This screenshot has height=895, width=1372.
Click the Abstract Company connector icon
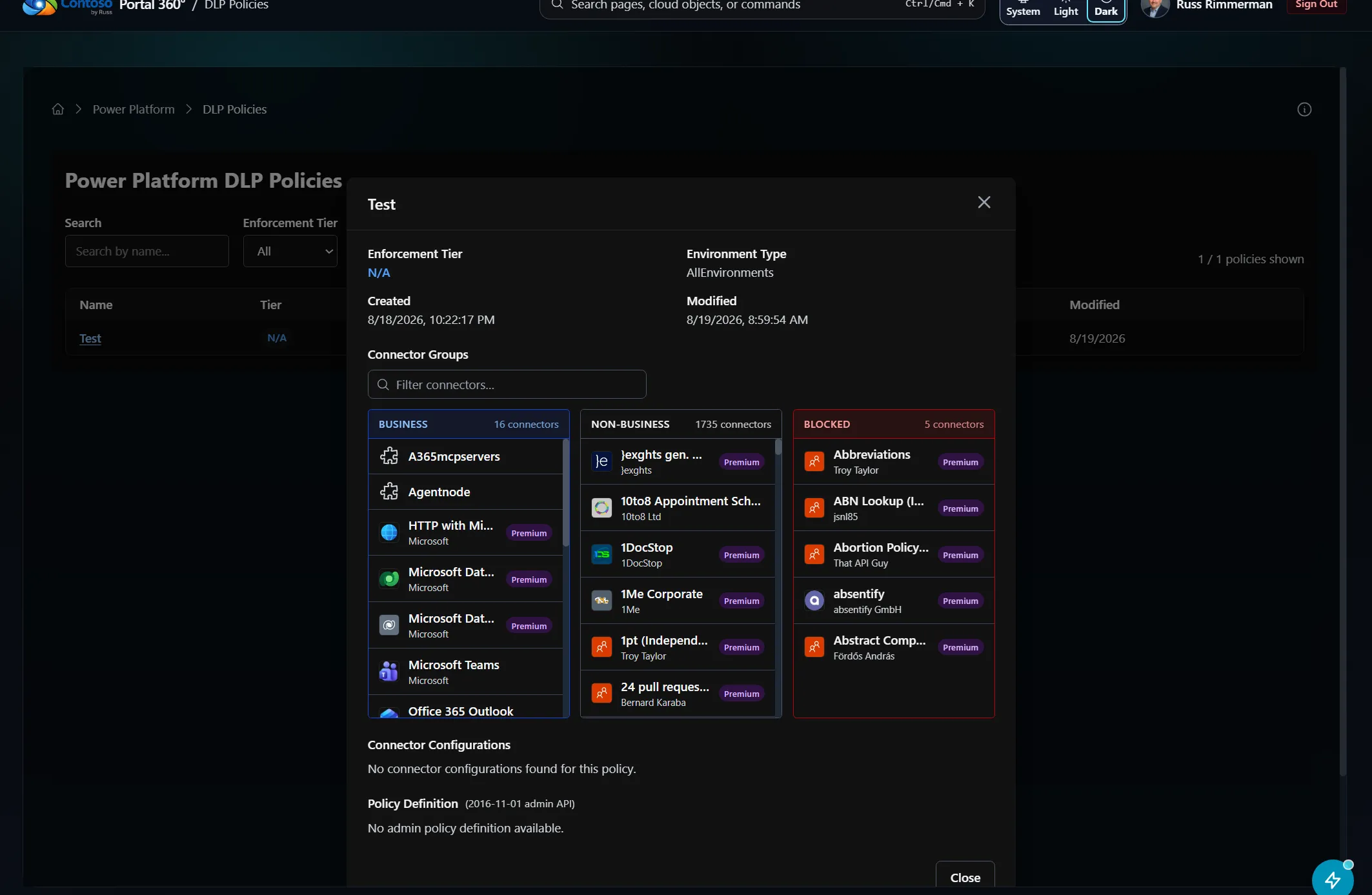(x=814, y=647)
